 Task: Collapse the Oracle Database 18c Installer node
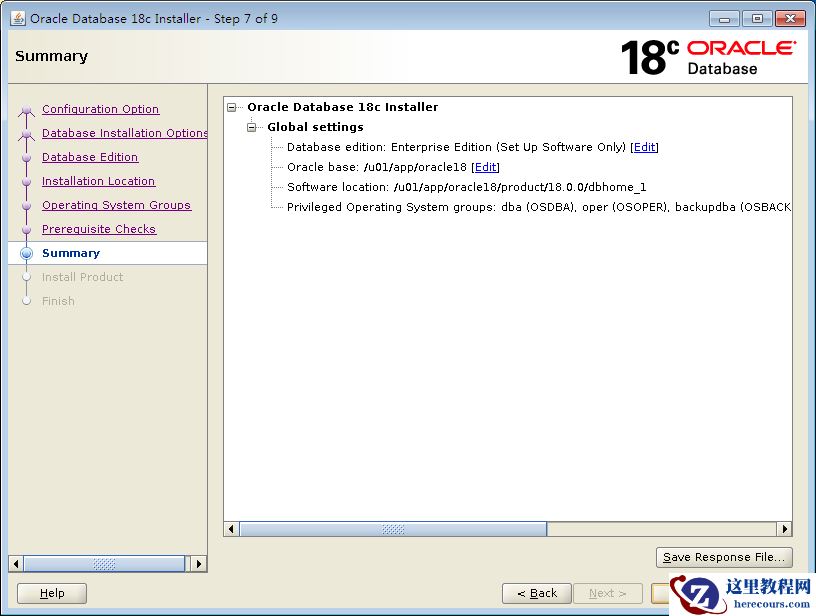pos(232,108)
